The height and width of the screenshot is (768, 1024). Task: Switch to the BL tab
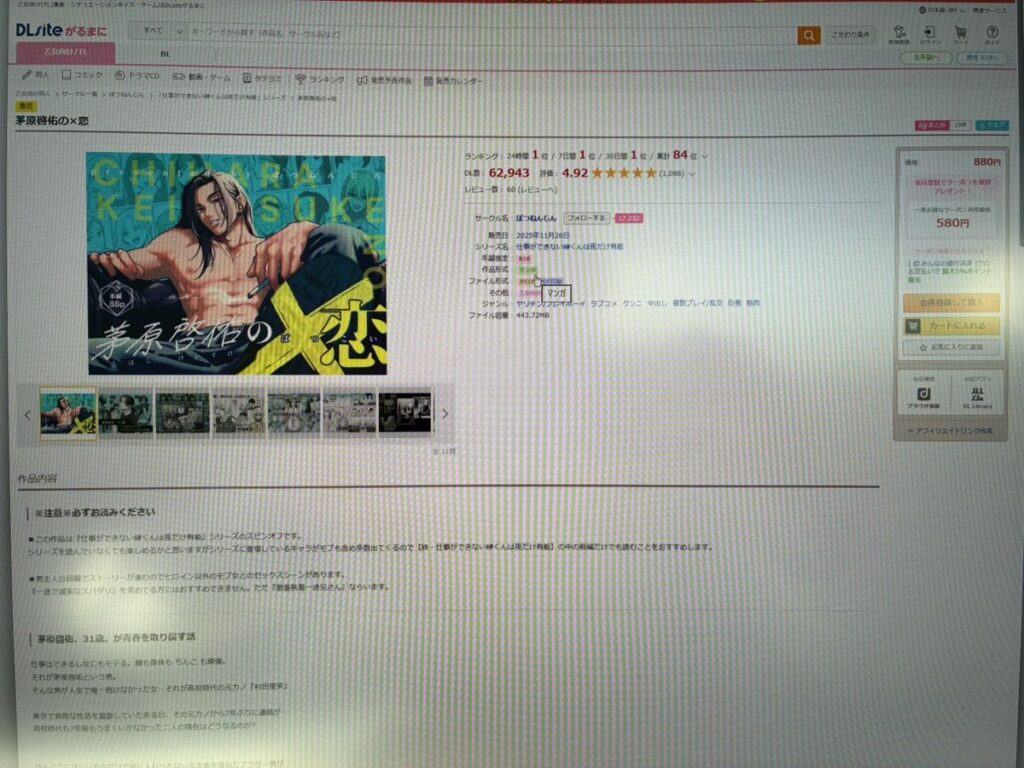165,53
